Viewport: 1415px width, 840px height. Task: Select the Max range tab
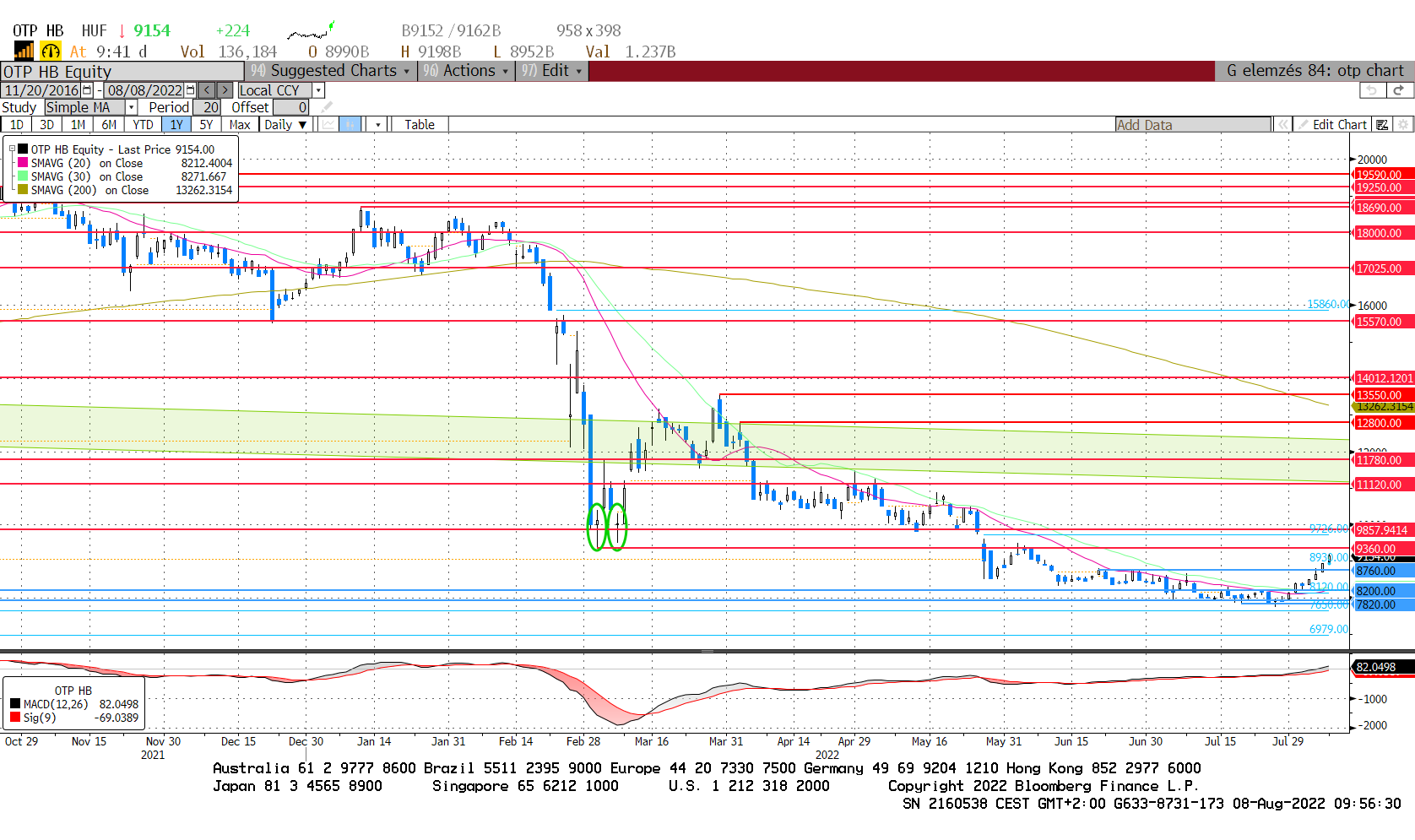(240, 125)
